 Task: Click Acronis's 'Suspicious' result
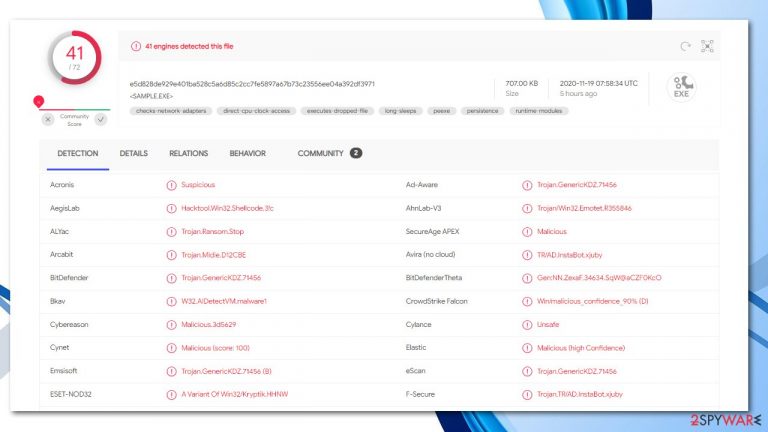pos(198,185)
